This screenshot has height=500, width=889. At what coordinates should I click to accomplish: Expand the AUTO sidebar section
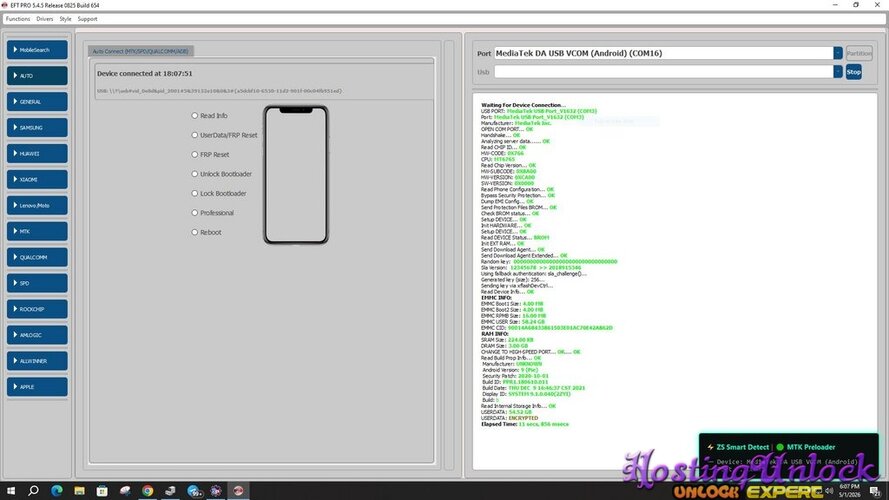point(37,75)
